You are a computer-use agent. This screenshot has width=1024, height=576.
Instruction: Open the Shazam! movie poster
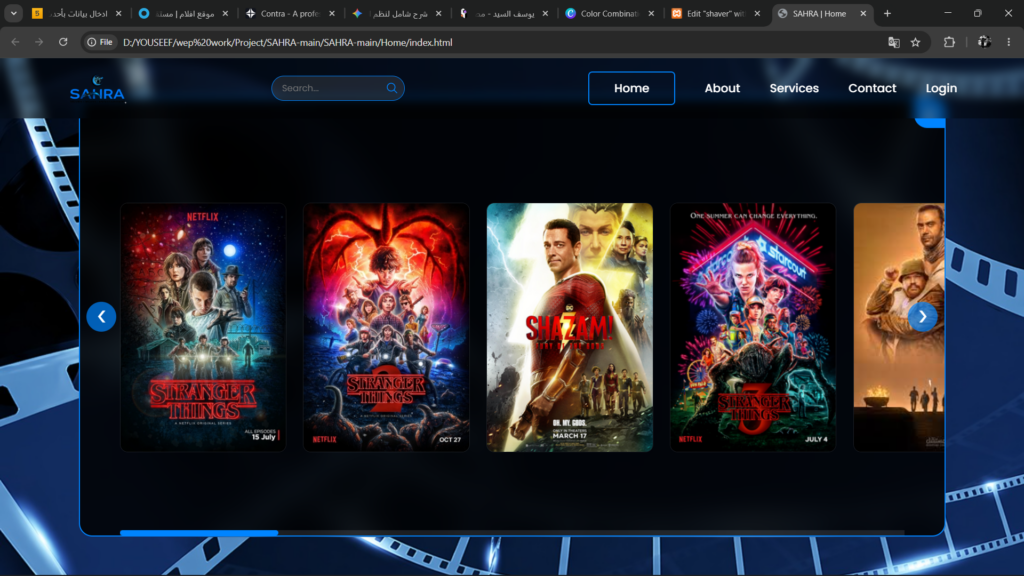coord(569,327)
